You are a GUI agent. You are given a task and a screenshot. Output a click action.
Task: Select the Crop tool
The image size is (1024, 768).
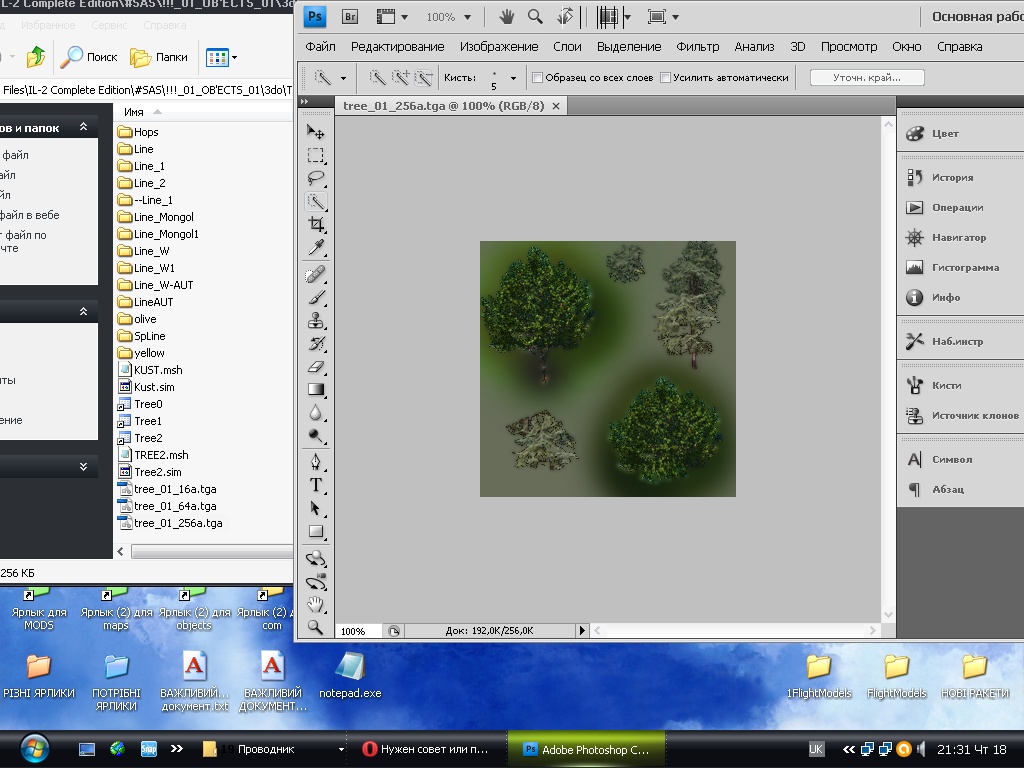pos(316,225)
